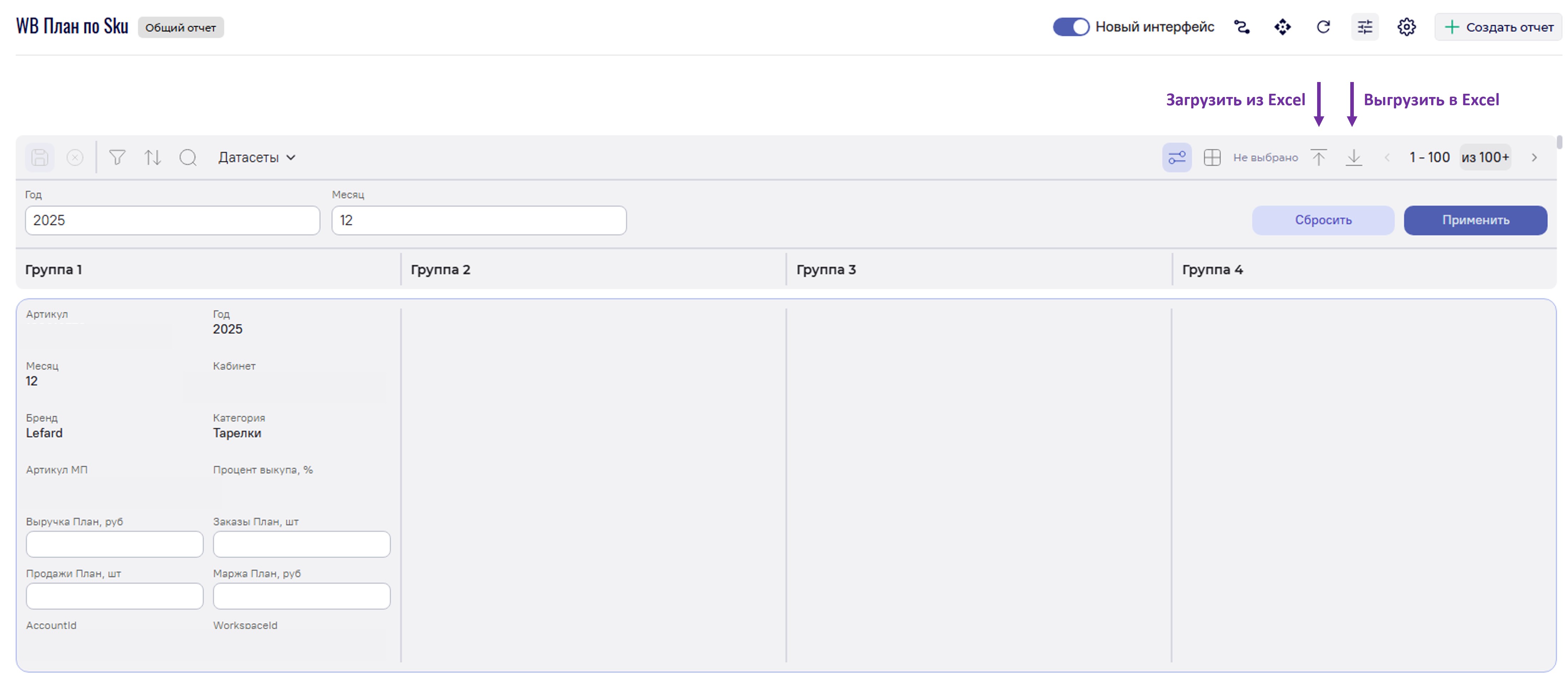This screenshot has height=680, width=1568.
Task: Click the Выручка План, руб field
Action: tap(114, 544)
